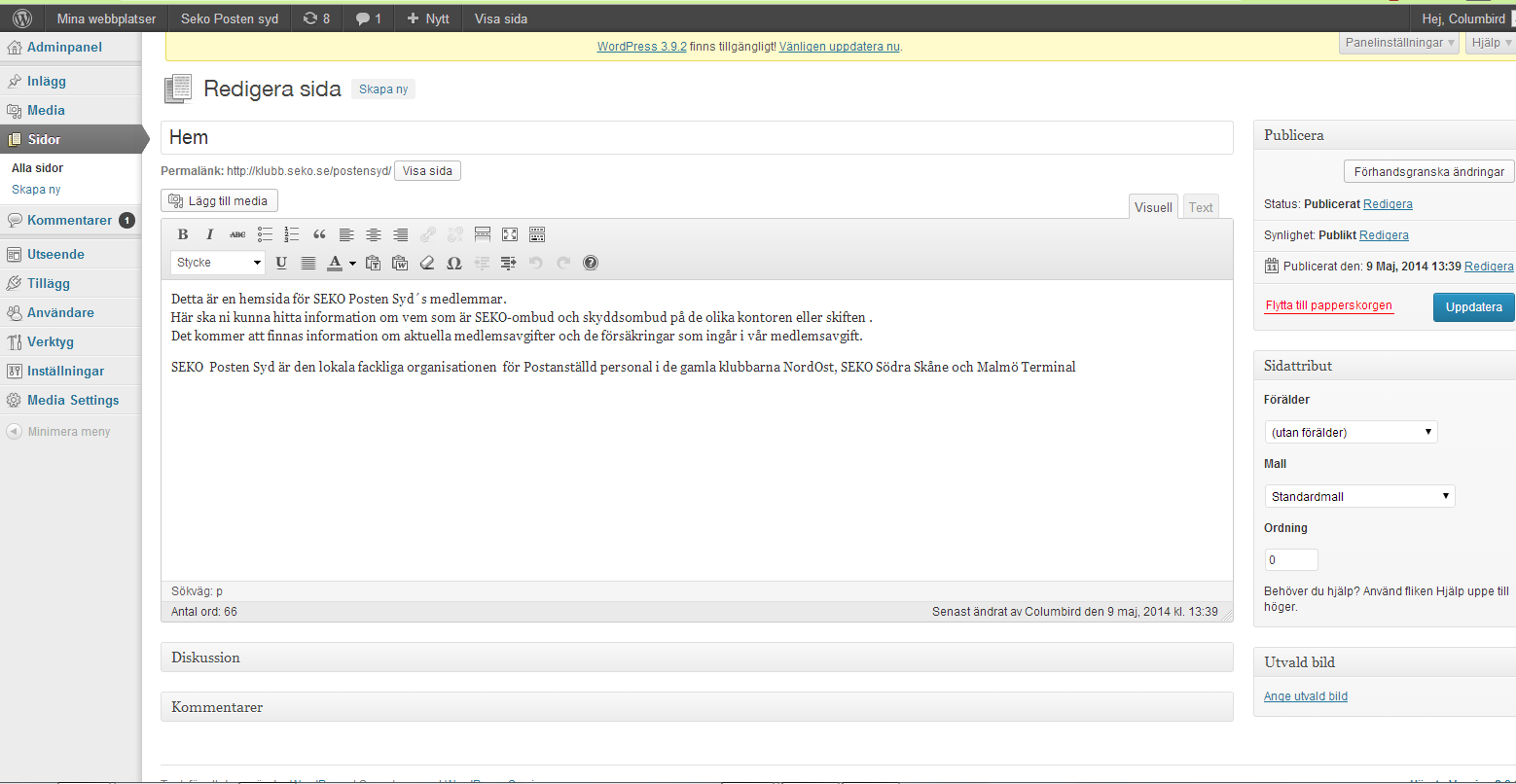1516x784 pixels.
Task: Justify text with full alignment
Action: pyautogui.click(x=308, y=263)
